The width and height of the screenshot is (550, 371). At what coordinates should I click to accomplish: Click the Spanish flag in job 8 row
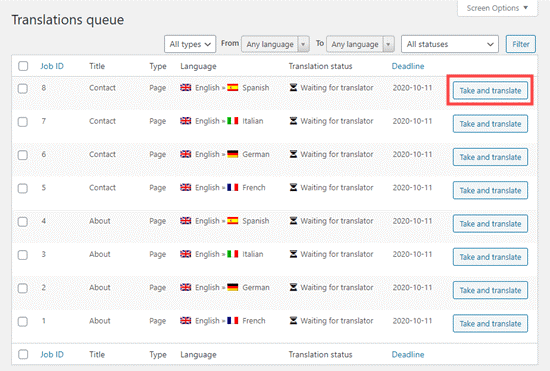[x=233, y=87]
